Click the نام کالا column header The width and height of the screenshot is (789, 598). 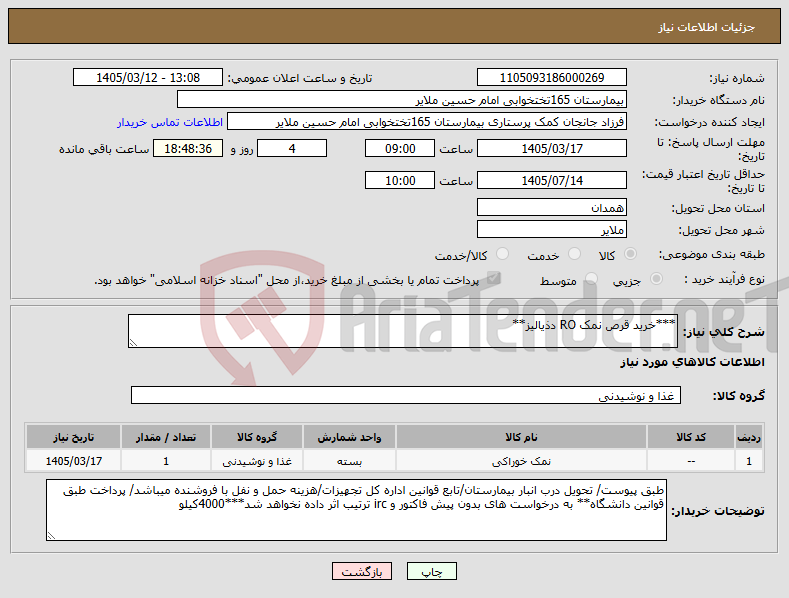(x=521, y=436)
